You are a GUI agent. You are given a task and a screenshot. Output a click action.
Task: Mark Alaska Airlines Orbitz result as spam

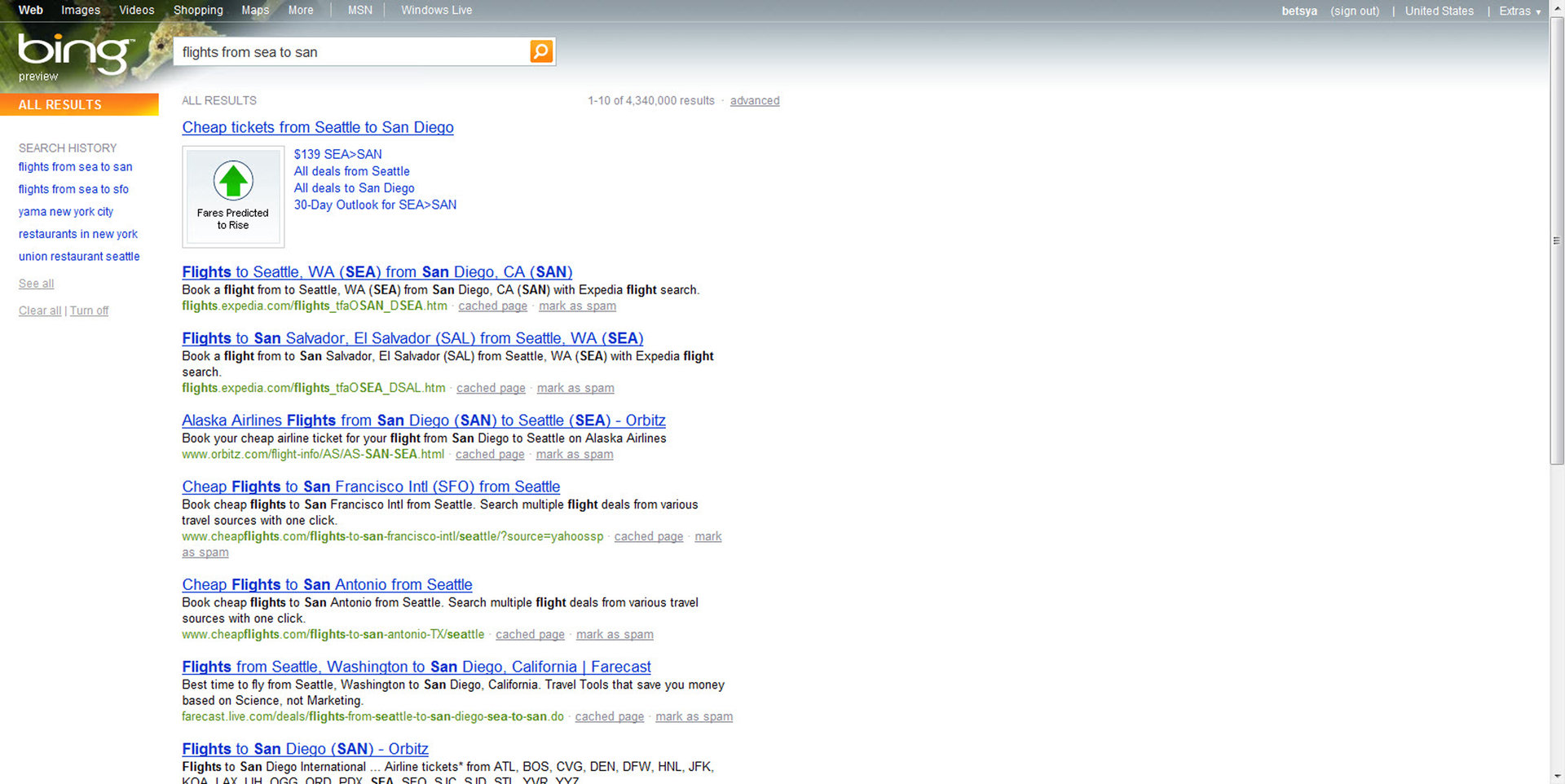[x=575, y=454]
